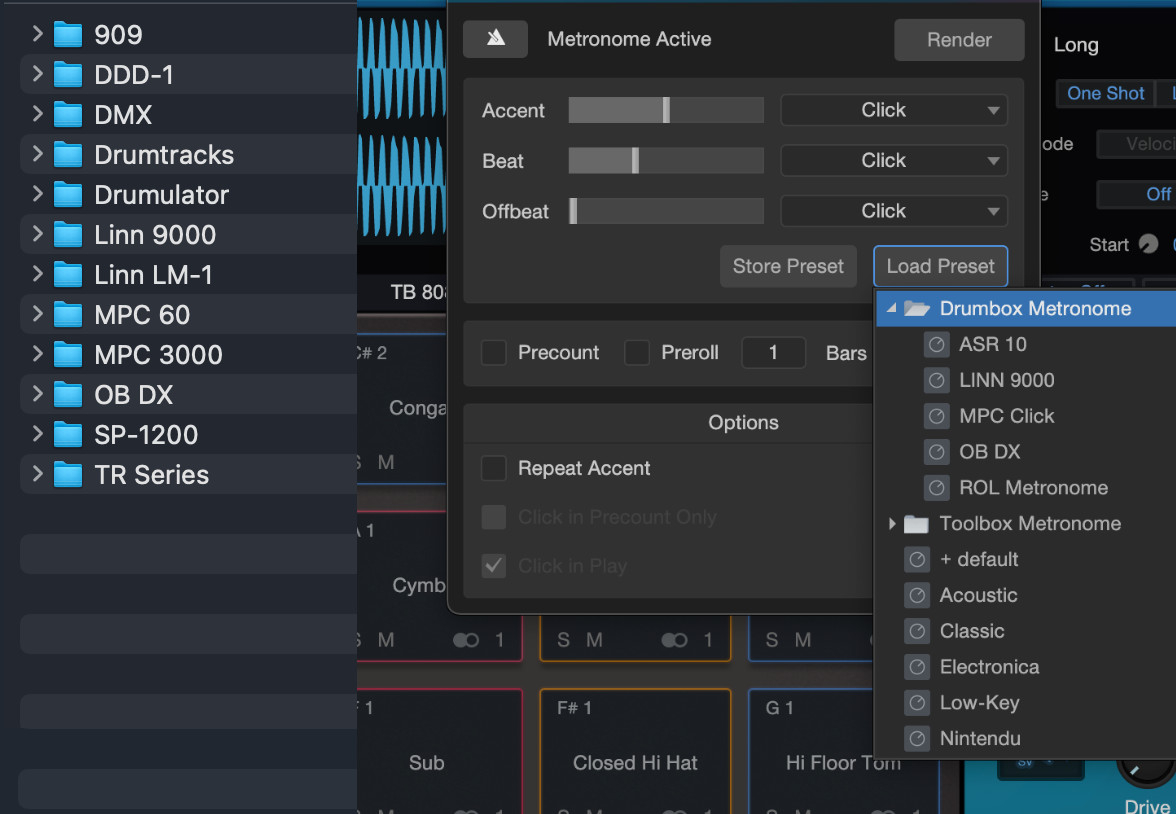The width and height of the screenshot is (1176, 814).
Task: Enable the Preroll checkbox
Action: tap(637, 353)
